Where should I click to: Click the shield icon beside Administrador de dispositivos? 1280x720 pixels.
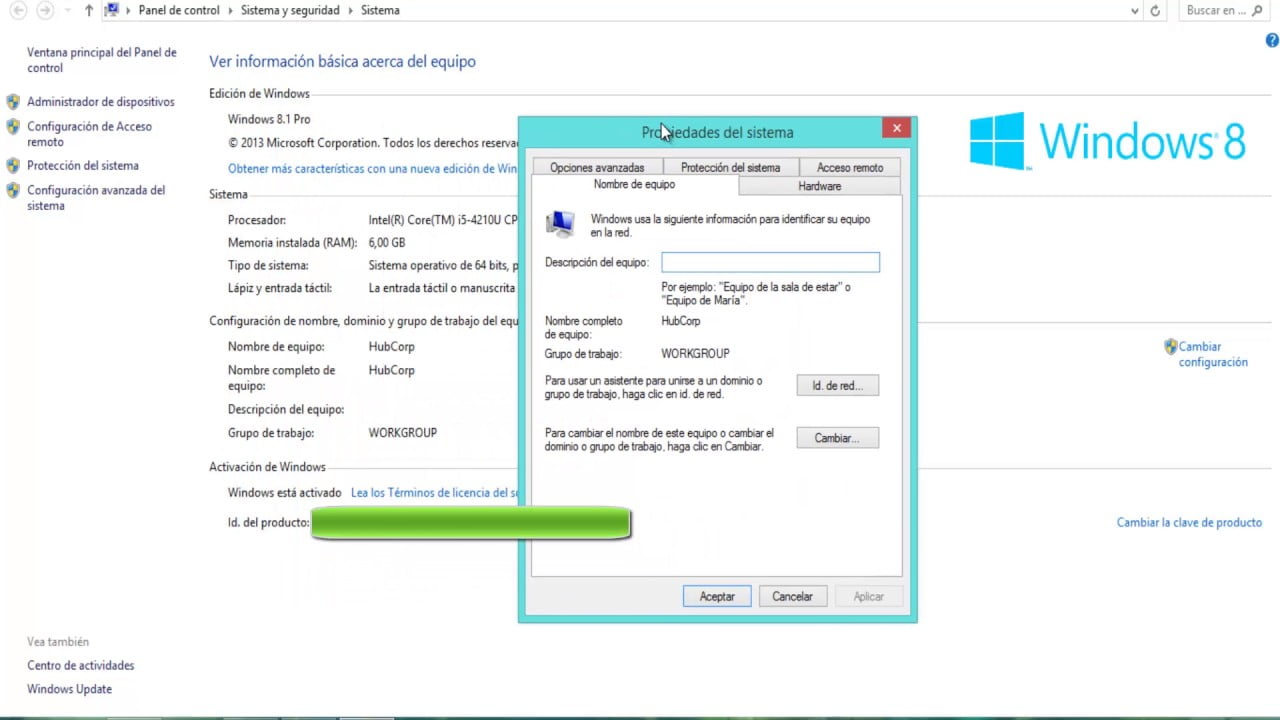tap(13, 102)
